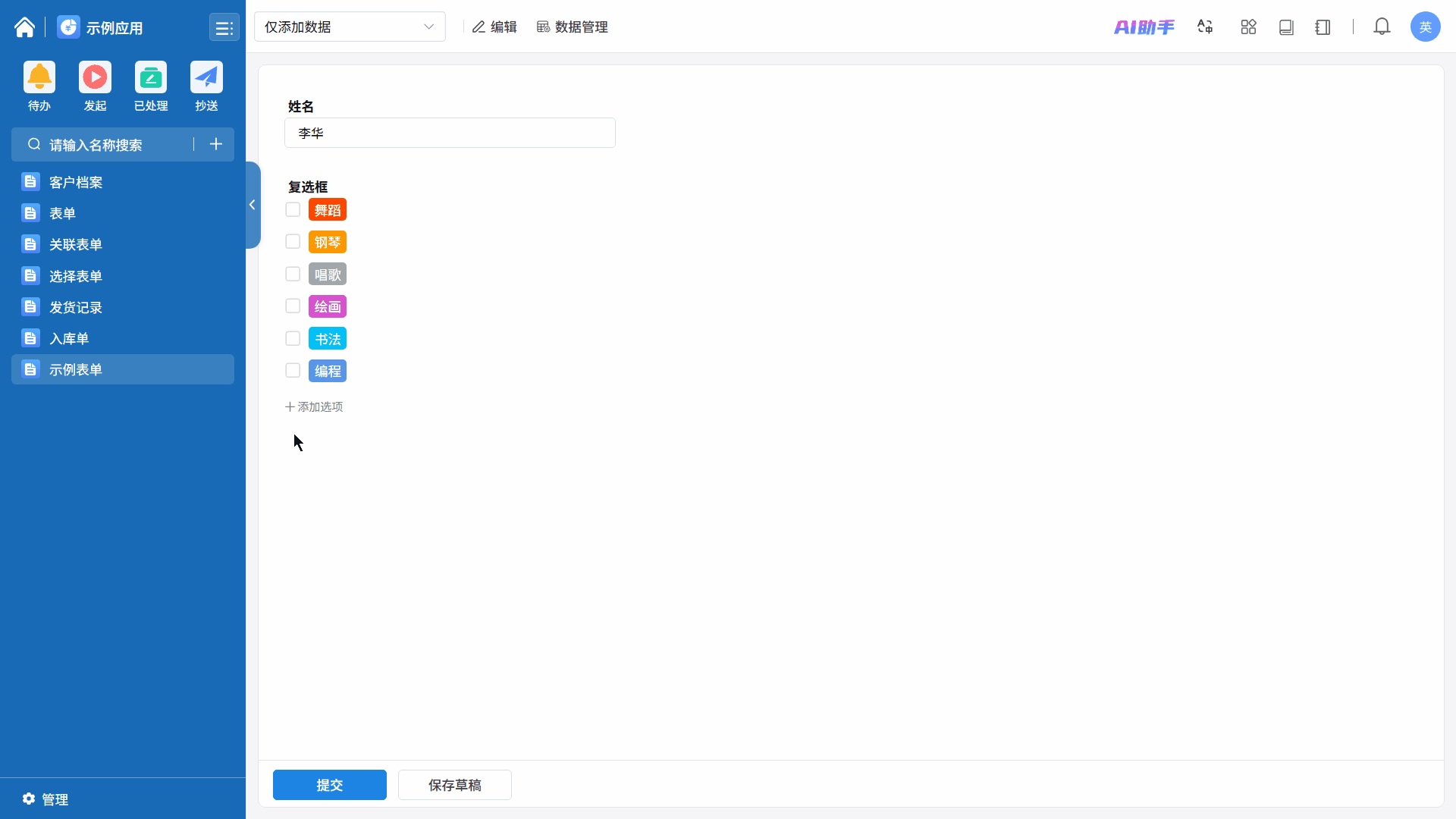Toggle the sidebar menu list icon
The height and width of the screenshot is (819, 1456).
point(224,28)
